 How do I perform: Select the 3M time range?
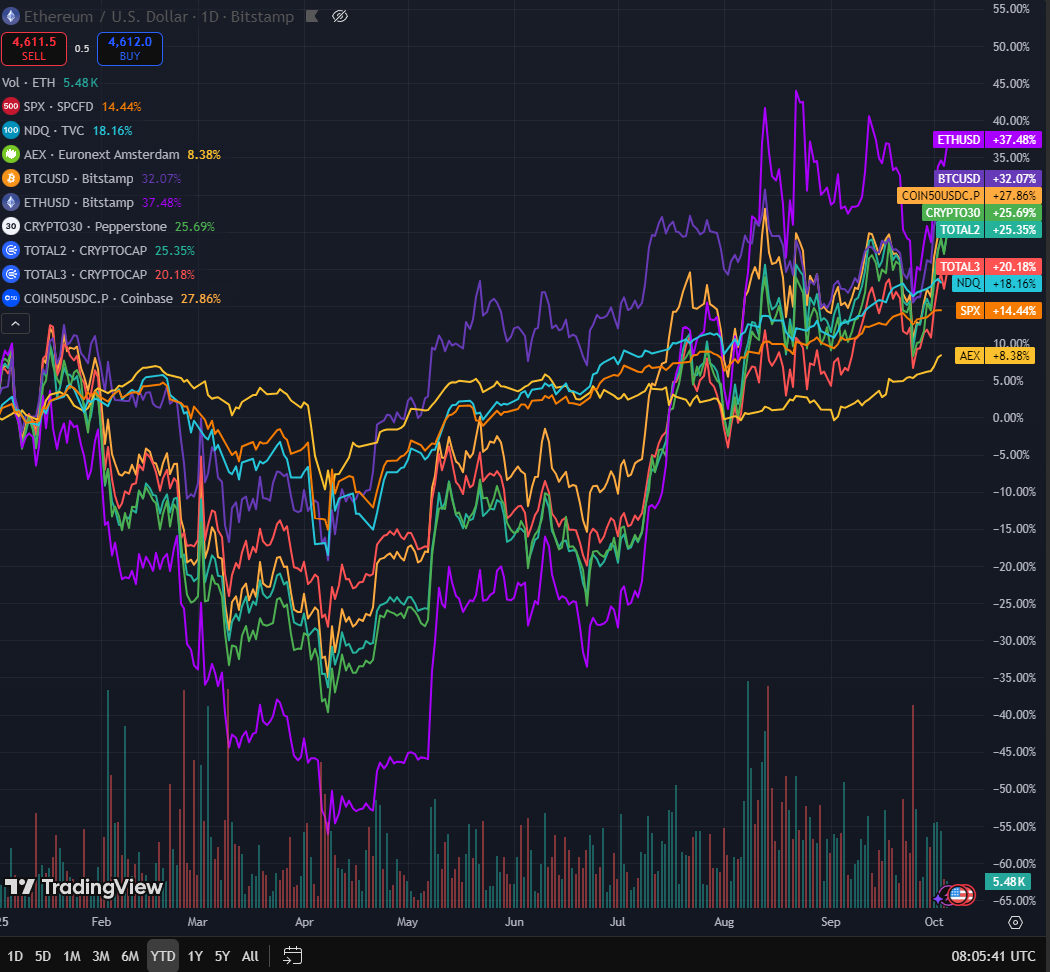point(101,956)
